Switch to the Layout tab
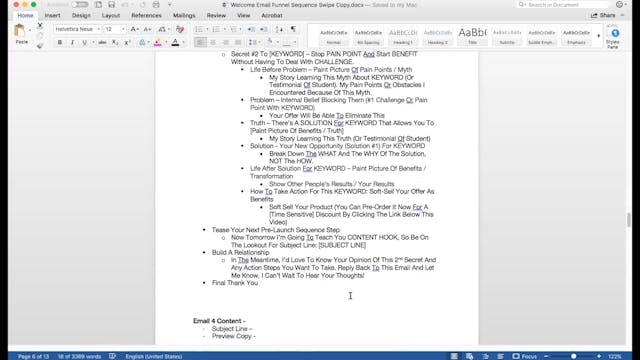 click(111, 16)
